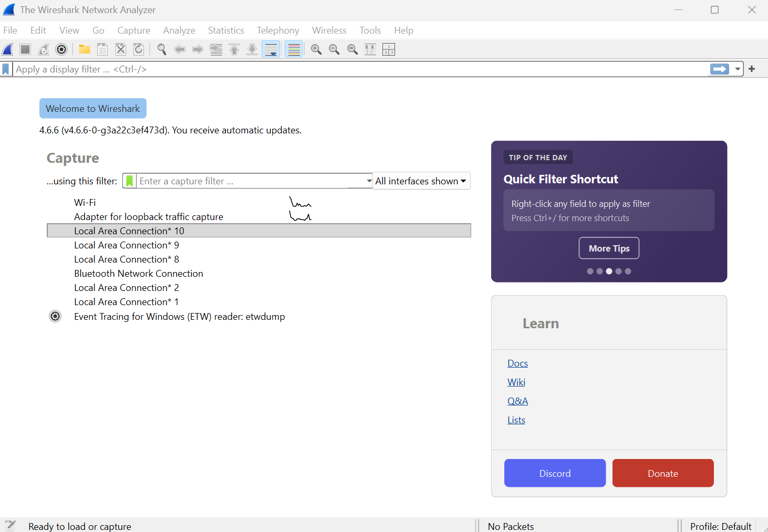Open the Telephony menu
Viewport: 768px width, 532px height.
coord(278,30)
